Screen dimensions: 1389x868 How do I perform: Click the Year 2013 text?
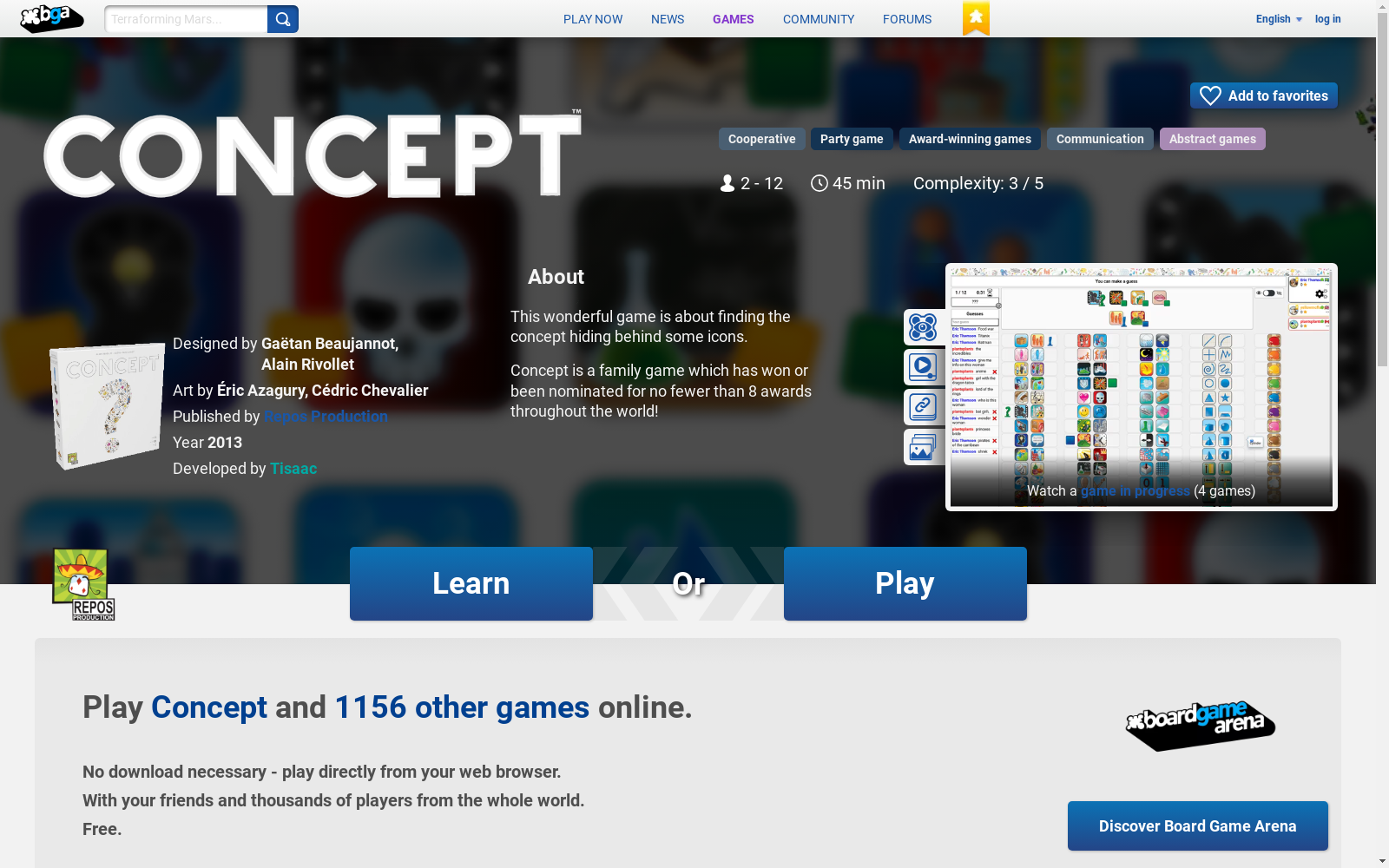pos(207,443)
